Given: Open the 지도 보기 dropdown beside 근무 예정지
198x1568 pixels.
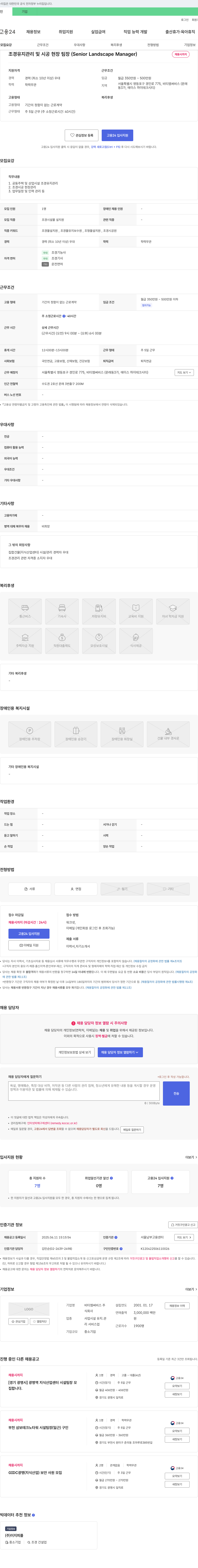Looking at the screenshot, I should 184,373.
